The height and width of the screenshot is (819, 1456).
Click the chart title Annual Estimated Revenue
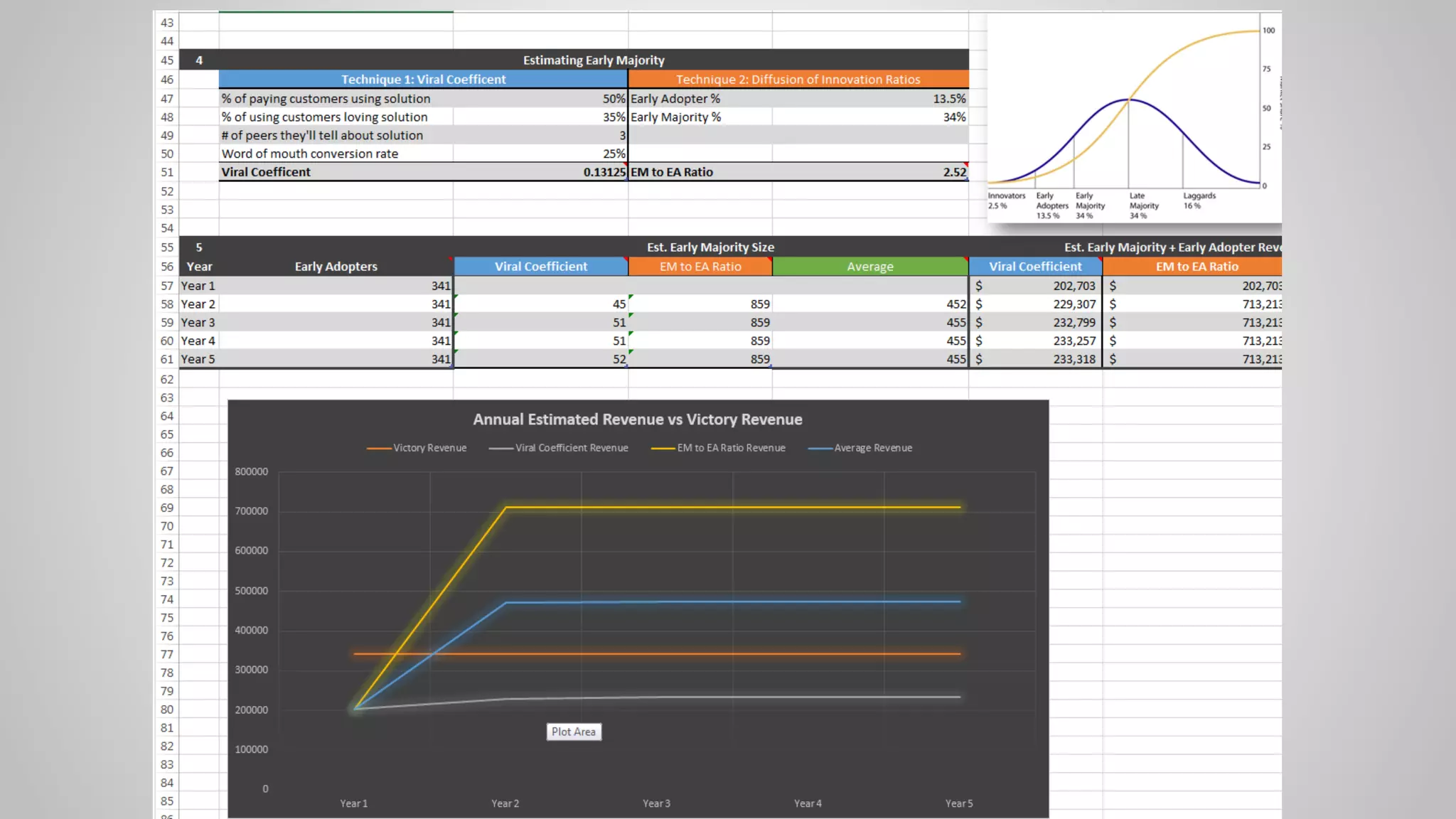(x=637, y=419)
